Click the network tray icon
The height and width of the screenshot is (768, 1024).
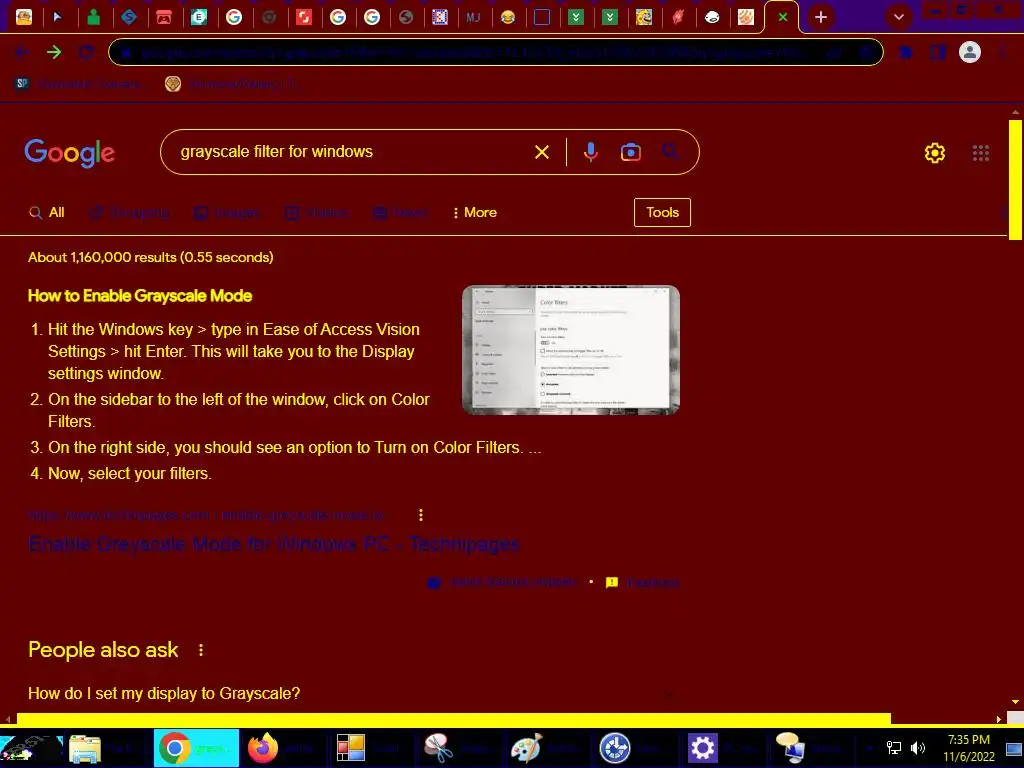point(893,748)
